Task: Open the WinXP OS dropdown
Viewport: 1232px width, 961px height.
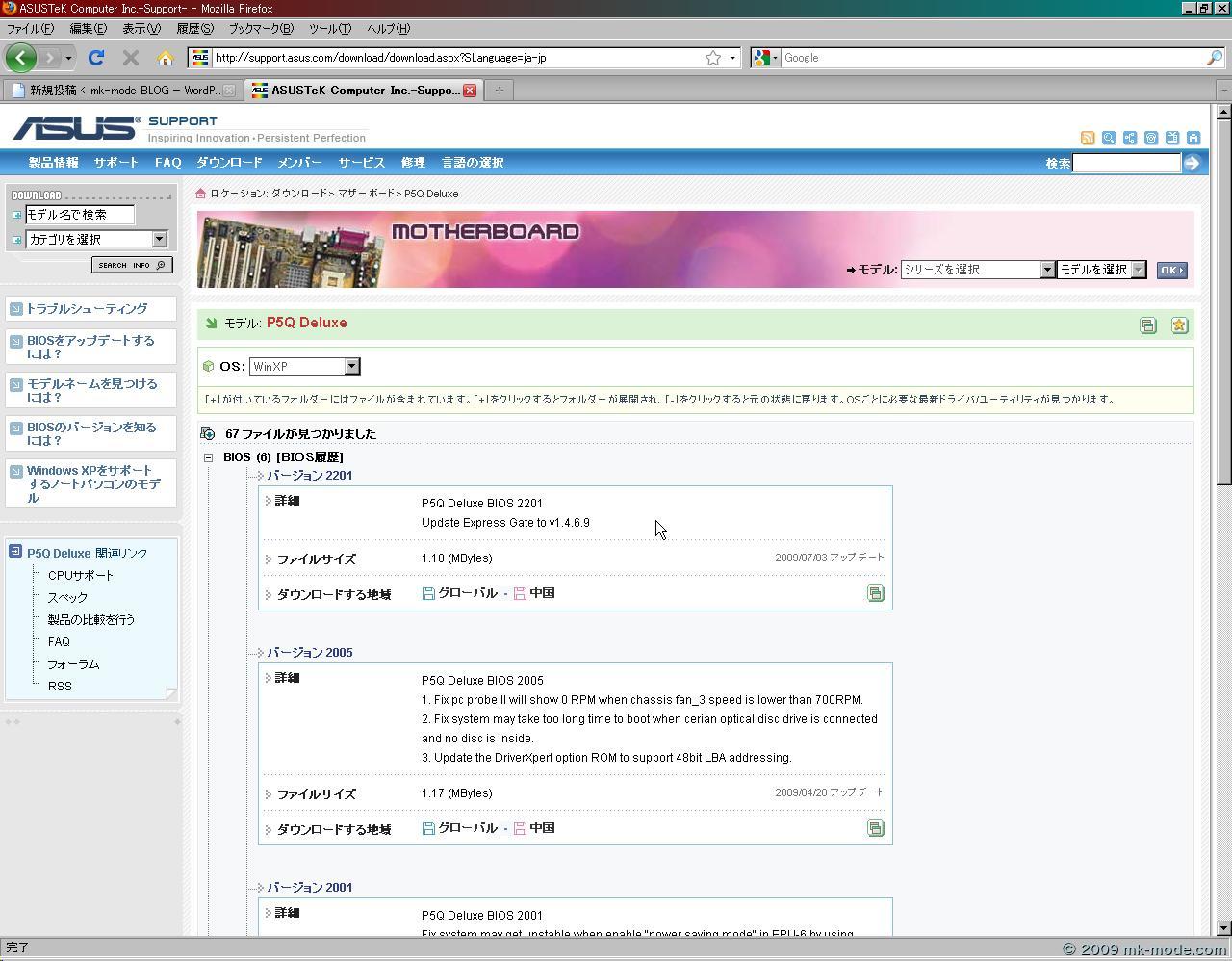Action: 351,366
